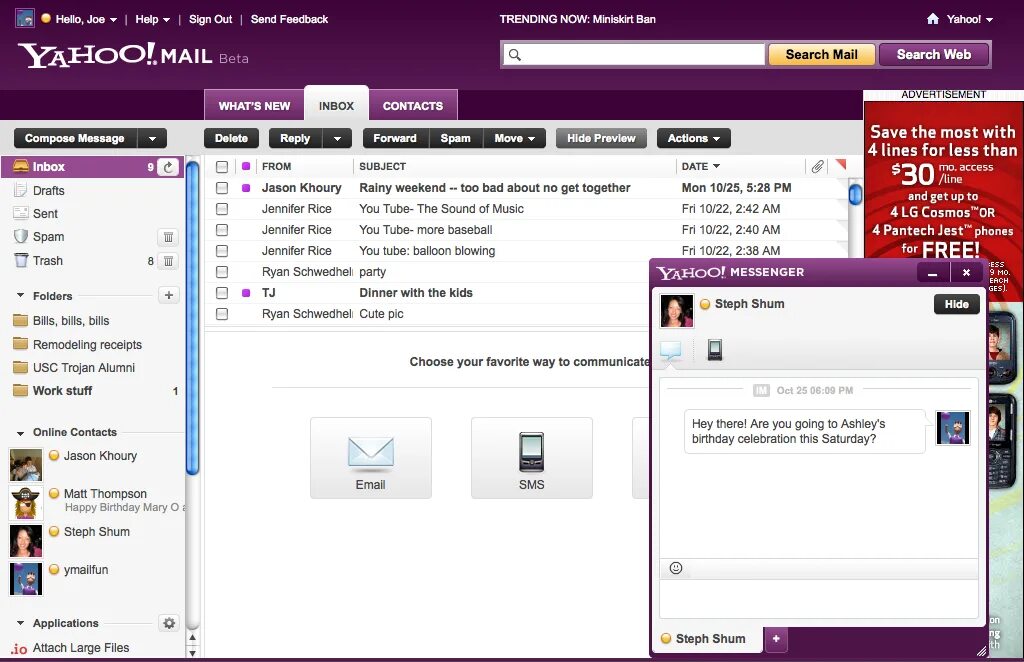Sort messages by the DATE column
This screenshot has width=1024, height=662.
click(700, 166)
